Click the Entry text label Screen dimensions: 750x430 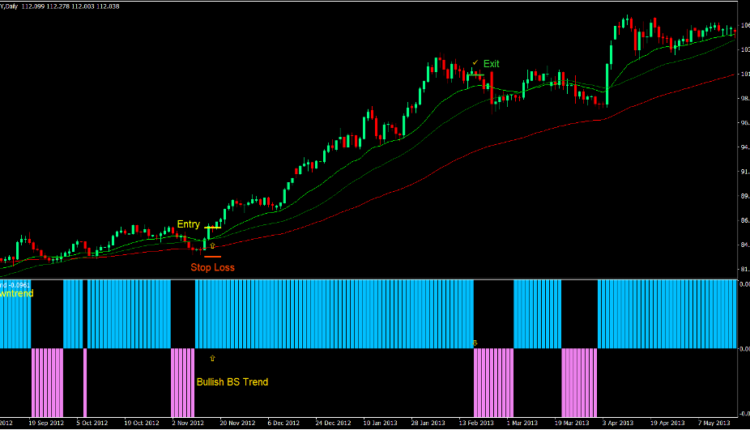click(x=188, y=224)
